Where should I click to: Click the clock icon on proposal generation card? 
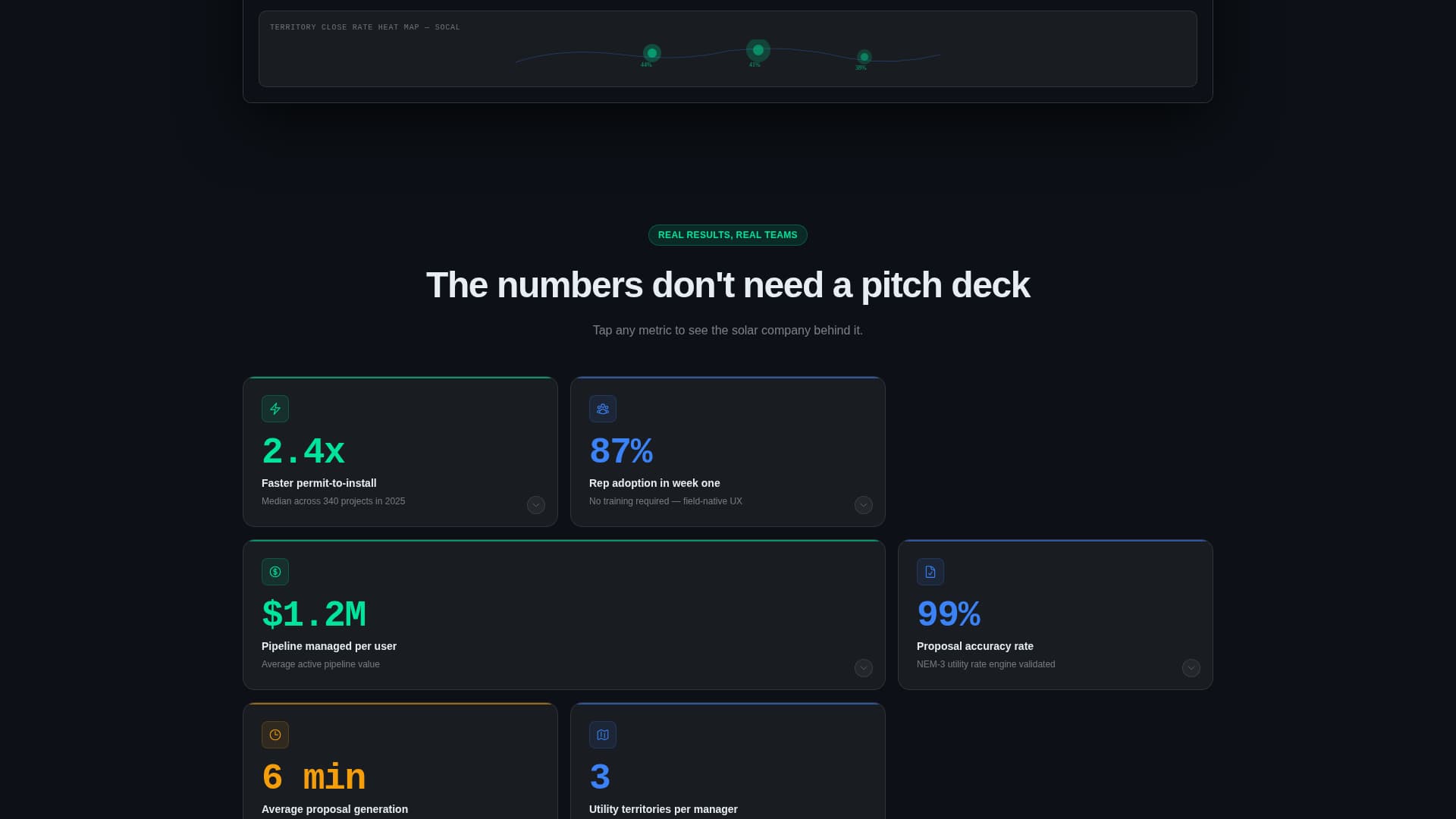(275, 735)
